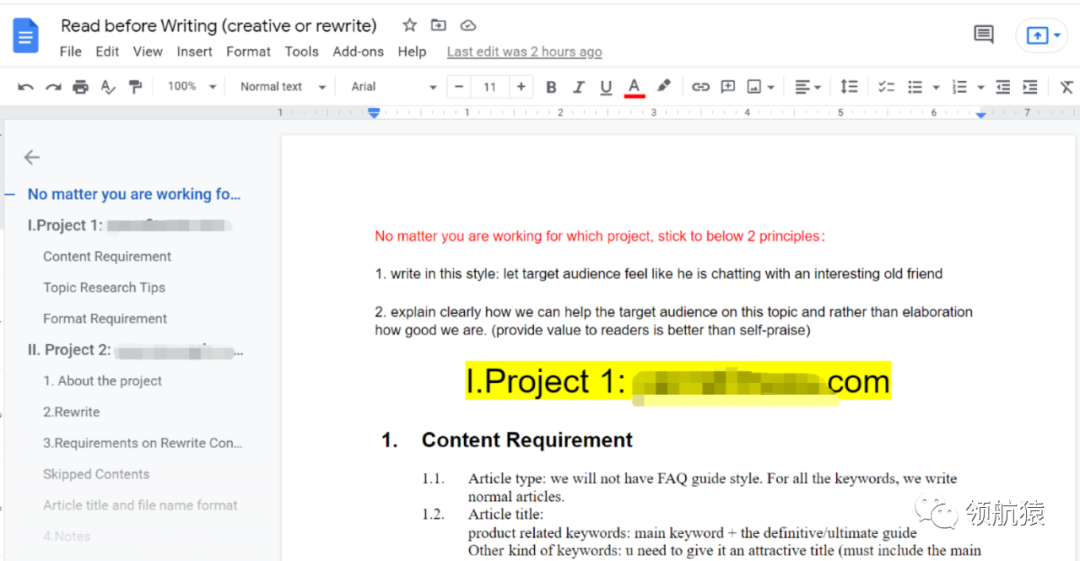Screen dimensions: 1080x561
Task: Open the Arial font dropdown
Action: coord(393,87)
